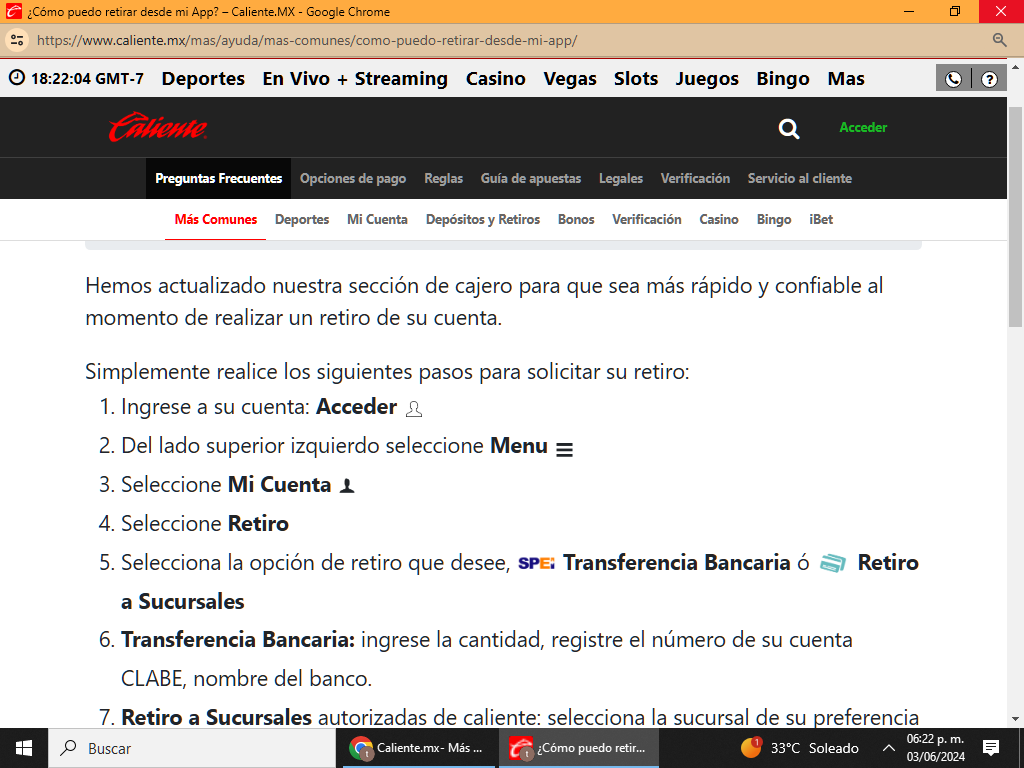
Task: Click the hamburger Menu icon in step 2
Action: point(565,449)
